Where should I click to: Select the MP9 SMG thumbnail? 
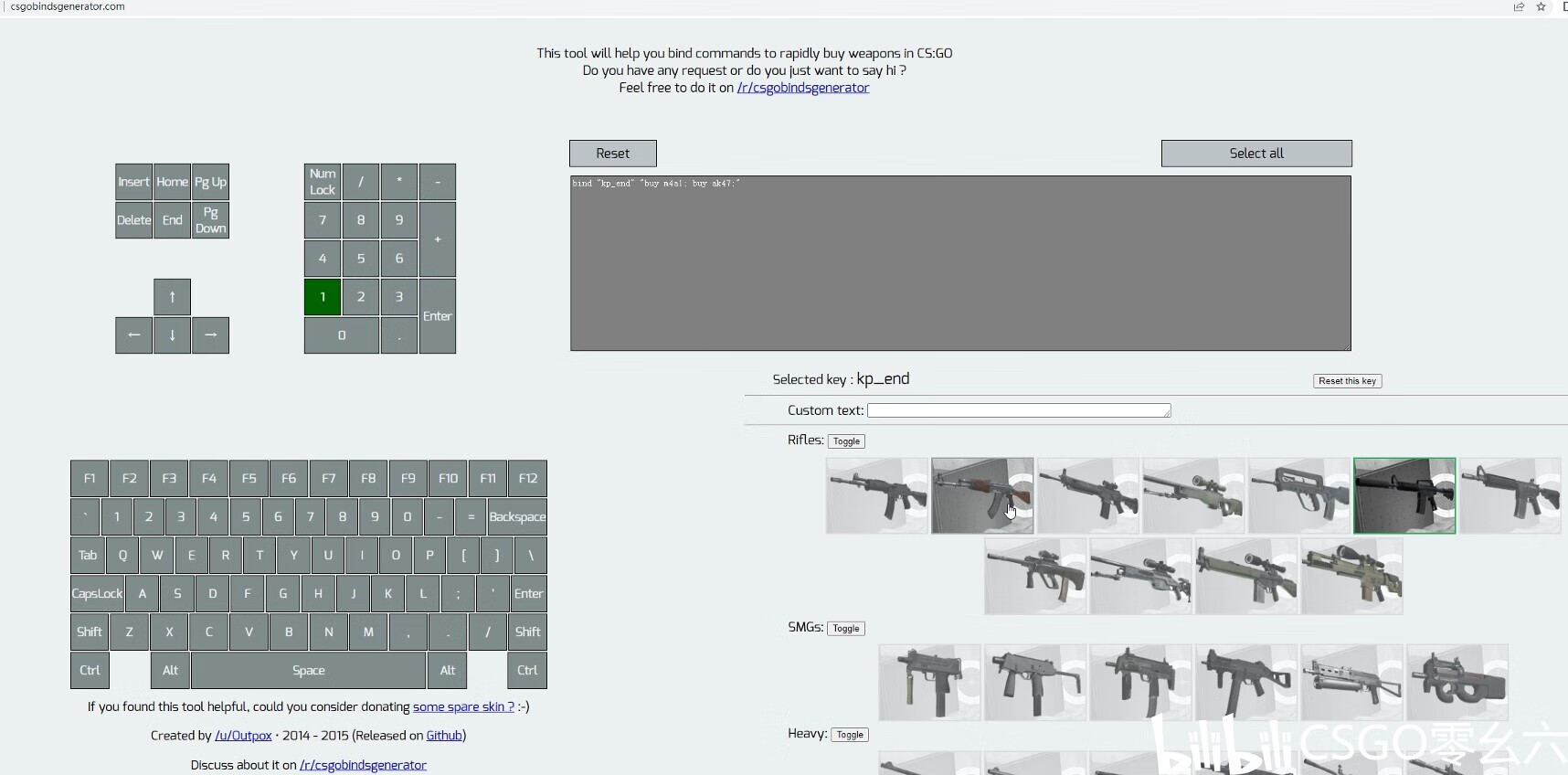point(1035,683)
